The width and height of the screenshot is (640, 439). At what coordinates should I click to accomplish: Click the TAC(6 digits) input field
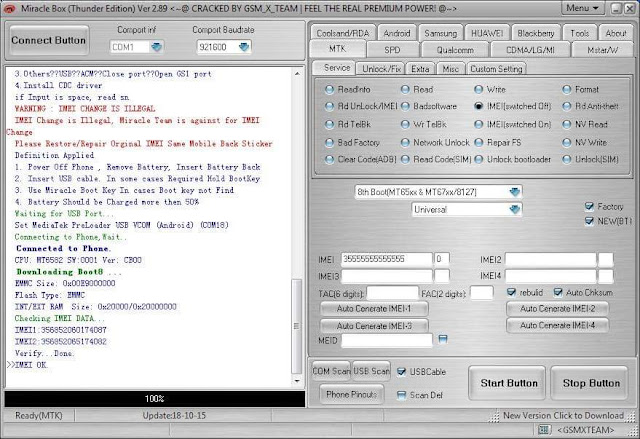[x=392, y=293]
